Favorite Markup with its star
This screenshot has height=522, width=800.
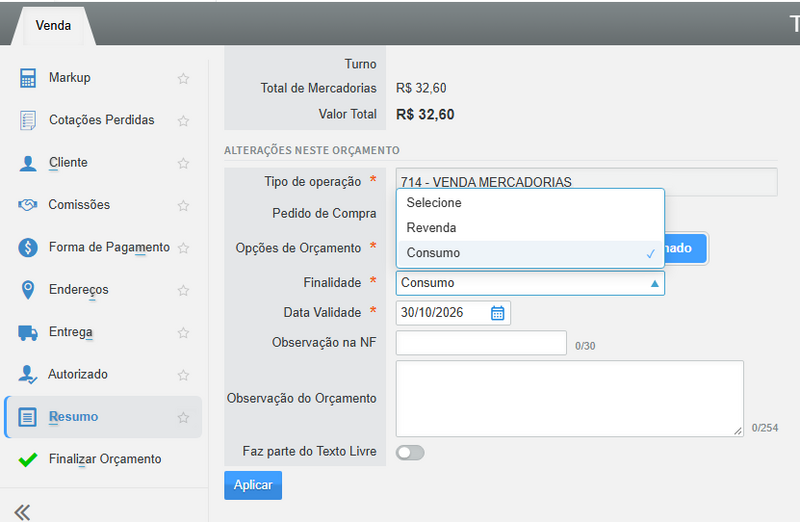point(183,79)
